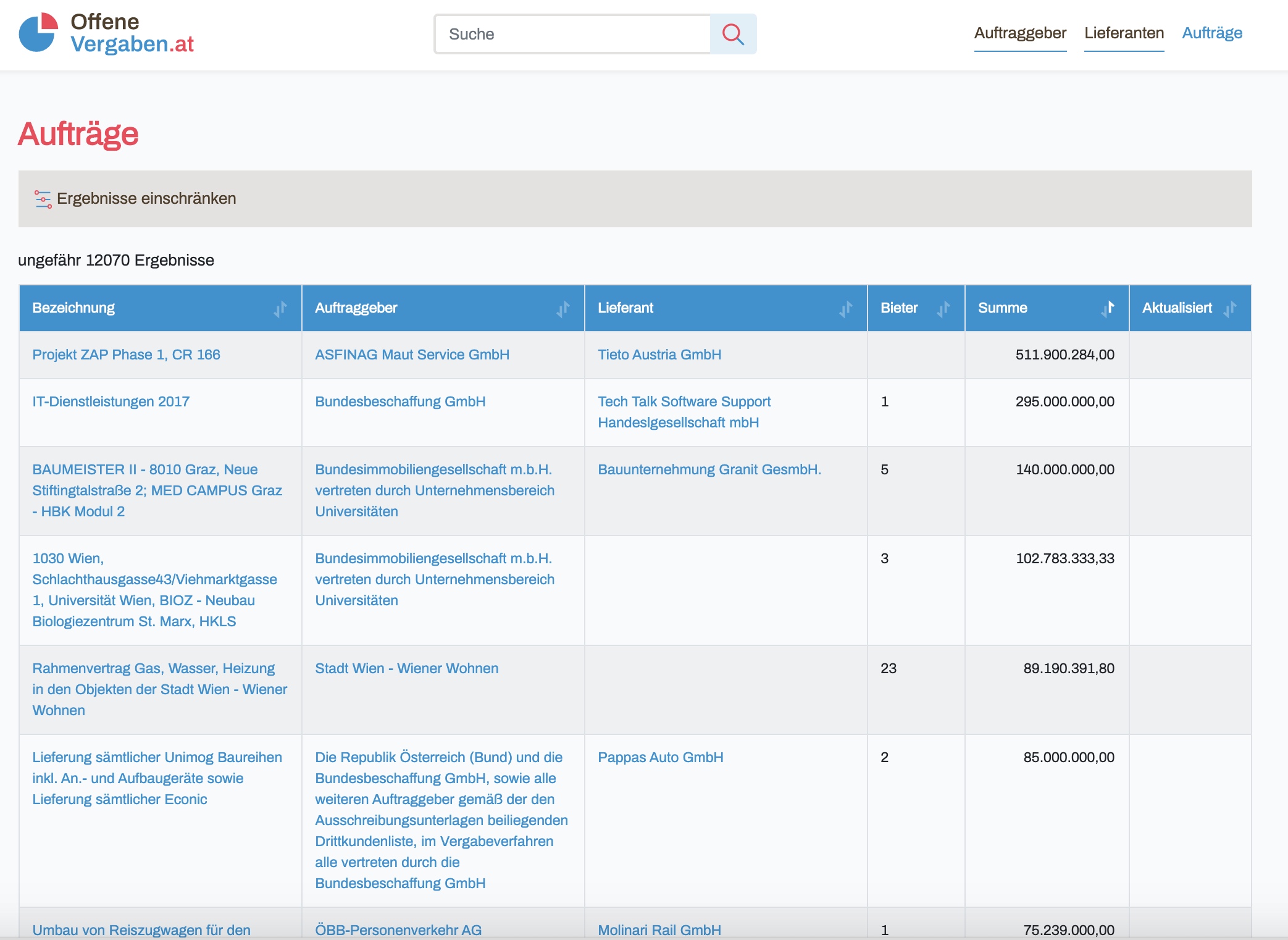Screen dimensions: 1288x940
Task: Focus the Suche search input field
Action: click(x=572, y=34)
